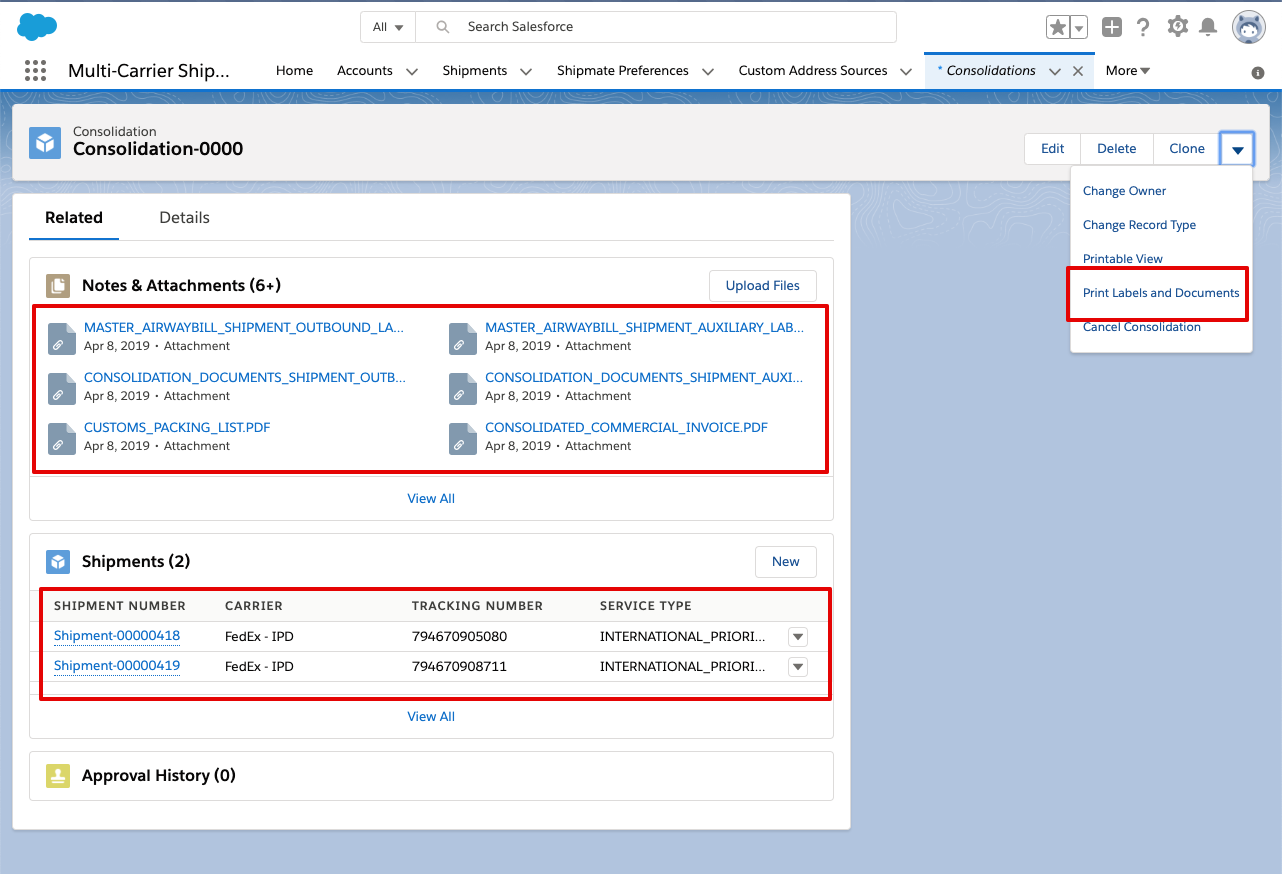Screen dimensions: 1282x874
Task: Click the Notes & Attachments section icon
Action: coord(58,285)
